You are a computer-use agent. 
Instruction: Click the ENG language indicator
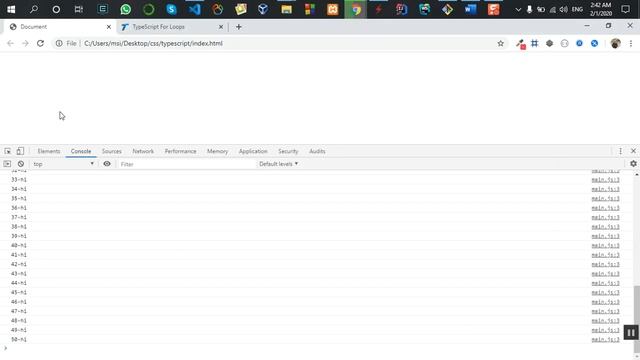[x=577, y=9]
